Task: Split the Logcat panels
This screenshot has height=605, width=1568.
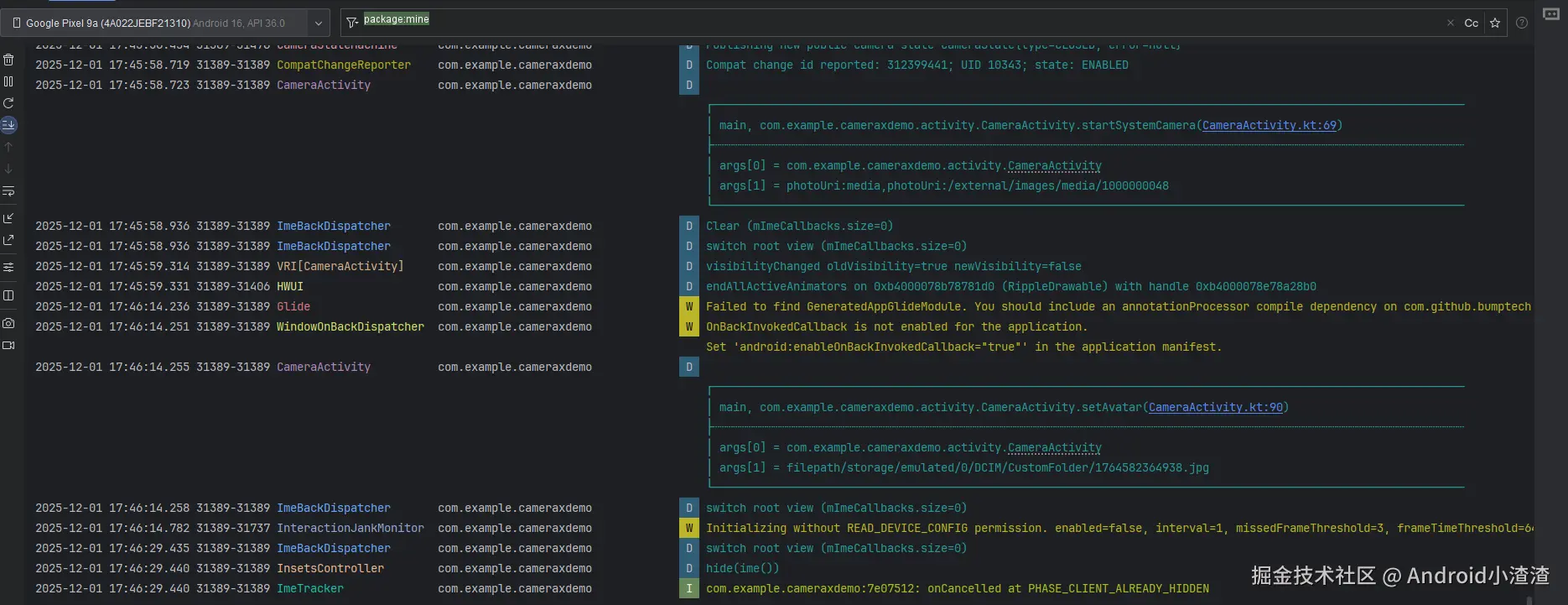Action: coord(8,295)
